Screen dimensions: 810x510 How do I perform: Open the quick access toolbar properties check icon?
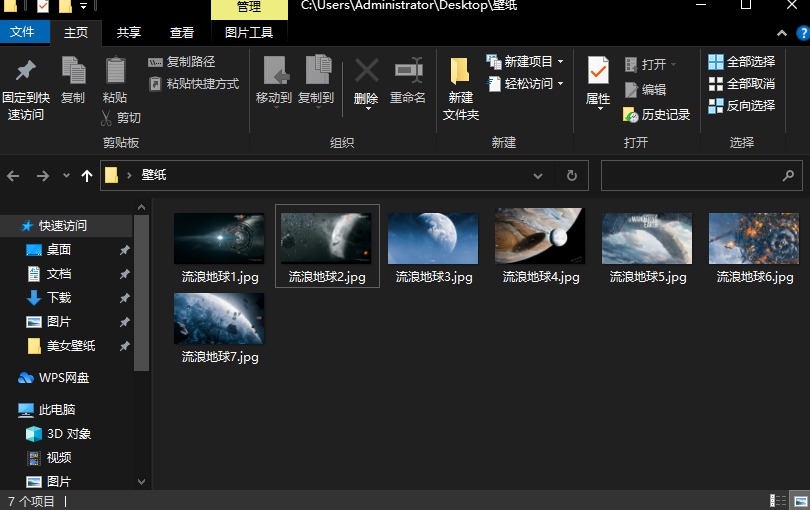point(43,6)
